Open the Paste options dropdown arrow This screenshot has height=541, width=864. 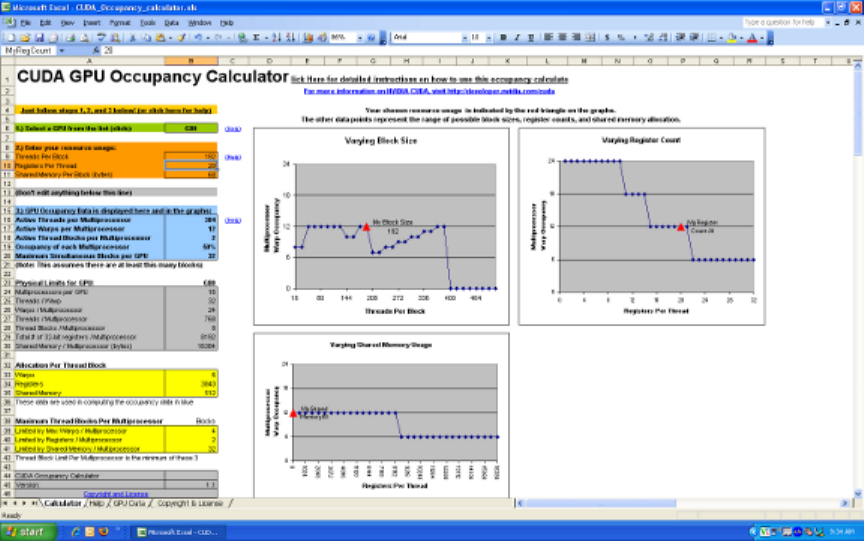tap(170, 37)
